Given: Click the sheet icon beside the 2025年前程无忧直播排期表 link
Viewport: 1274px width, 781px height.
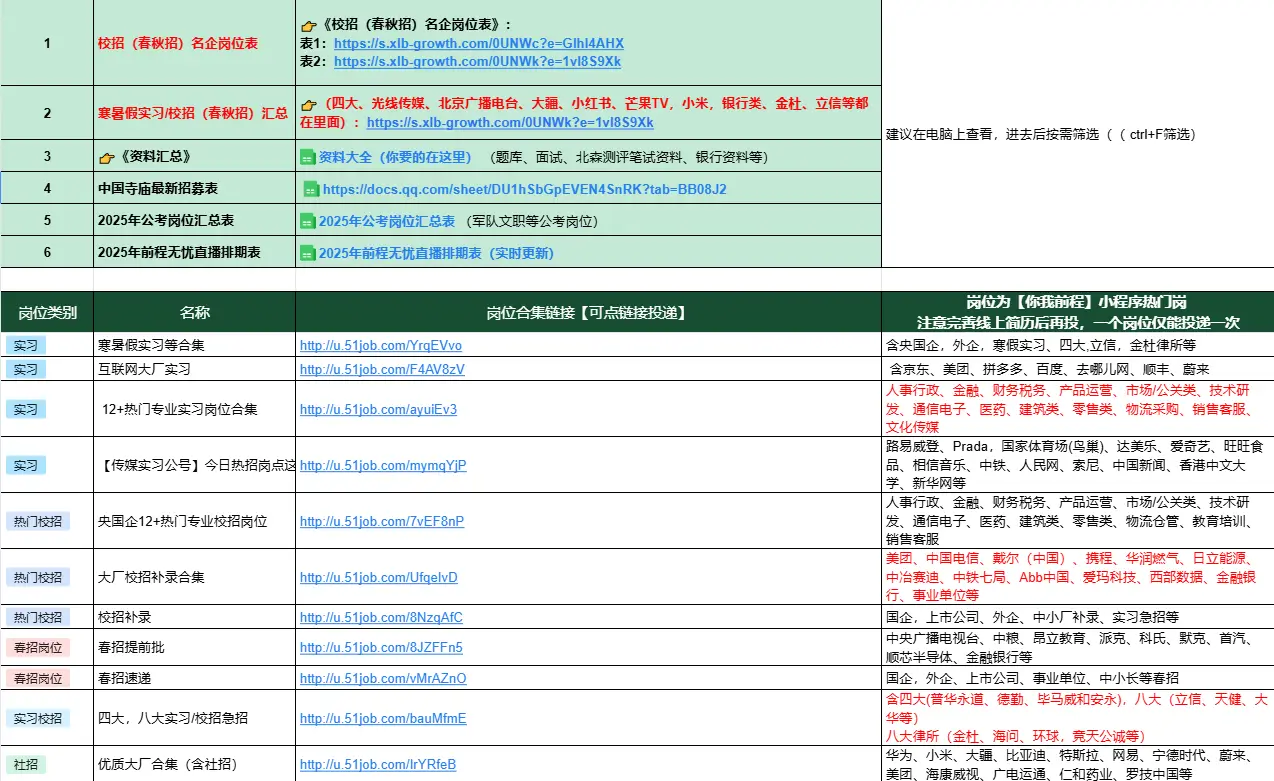Looking at the screenshot, I should 308,254.
